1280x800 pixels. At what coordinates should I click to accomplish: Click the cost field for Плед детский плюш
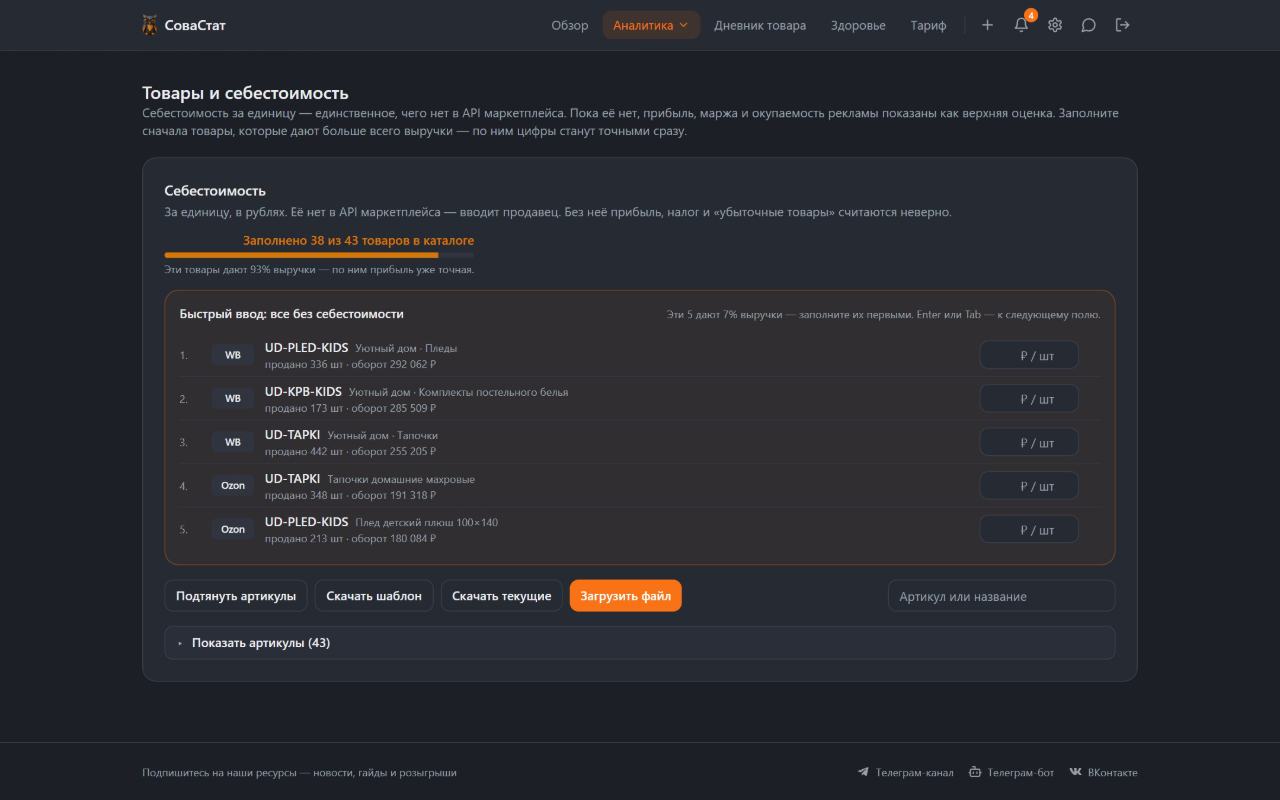1029,529
